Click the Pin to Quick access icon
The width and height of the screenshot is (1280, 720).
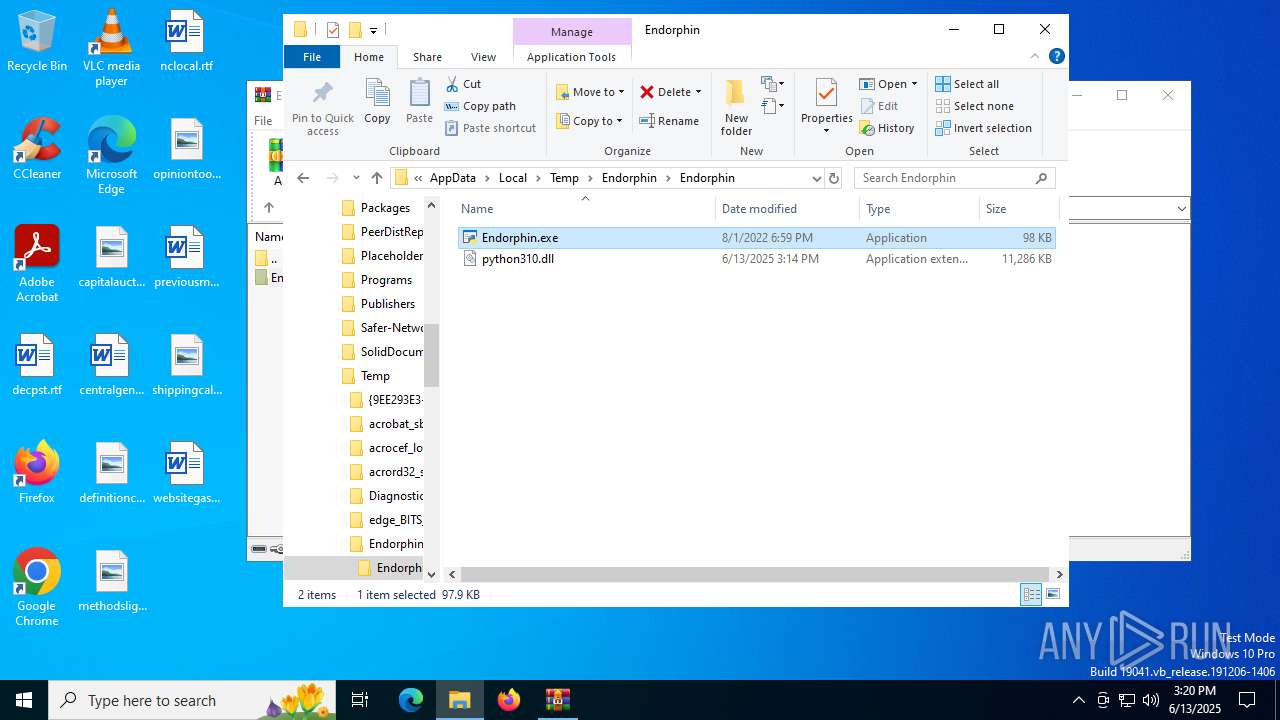tap(322, 95)
